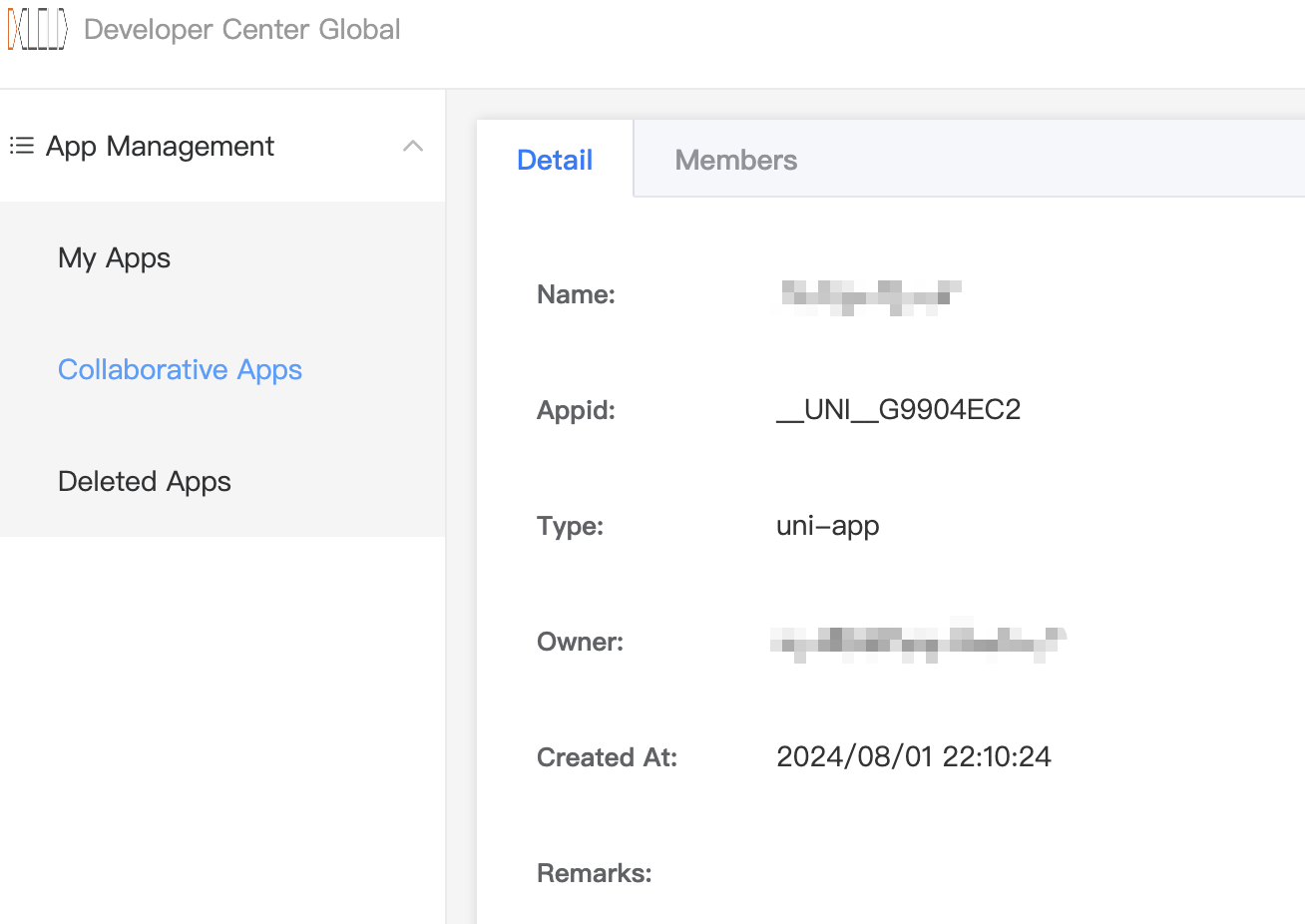
Task: Click the DCloud logo icon in header
Action: click(x=37, y=30)
